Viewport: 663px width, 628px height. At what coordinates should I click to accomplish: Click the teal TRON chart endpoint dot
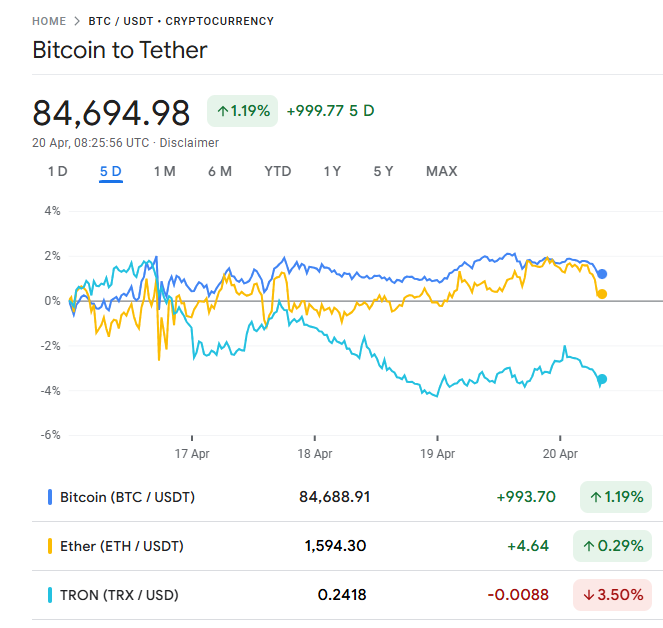pos(602,379)
